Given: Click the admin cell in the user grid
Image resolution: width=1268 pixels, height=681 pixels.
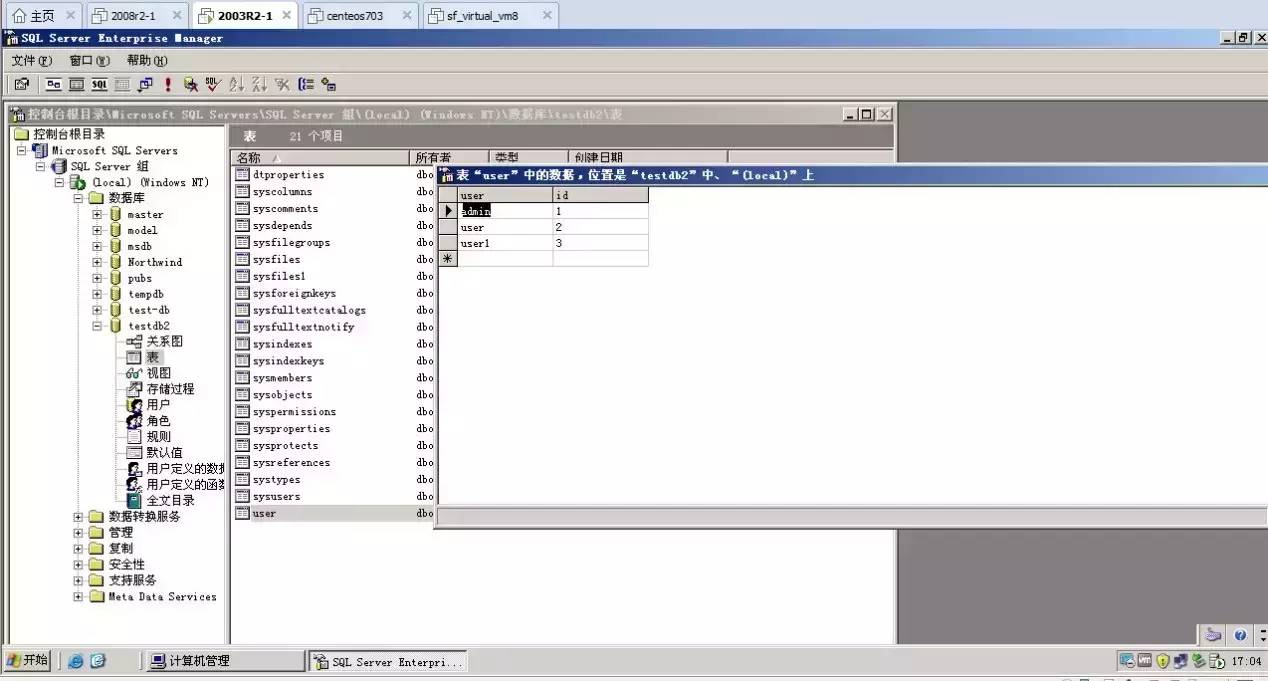Looking at the screenshot, I should [505, 211].
